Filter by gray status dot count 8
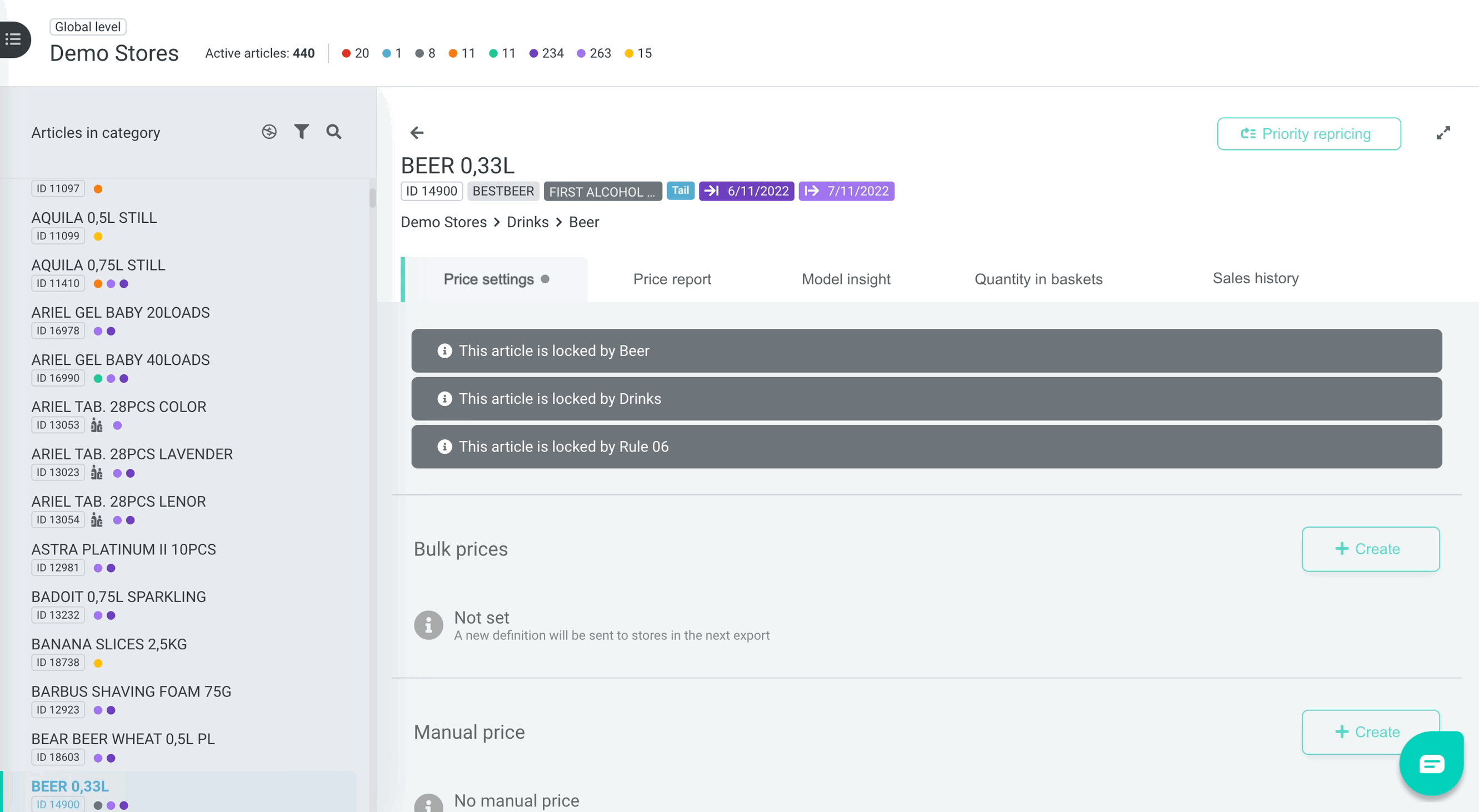 click(425, 53)
